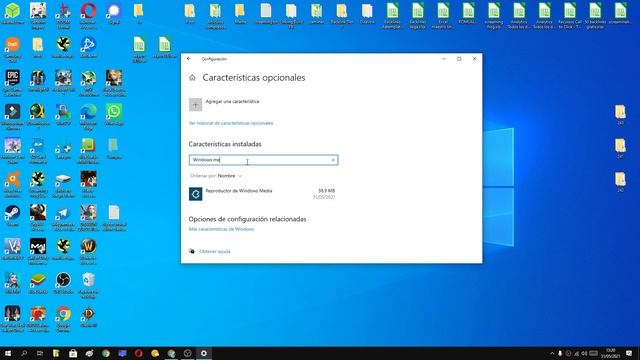
Task: Select the Settings gear on the taskbar
Action: 204,353
